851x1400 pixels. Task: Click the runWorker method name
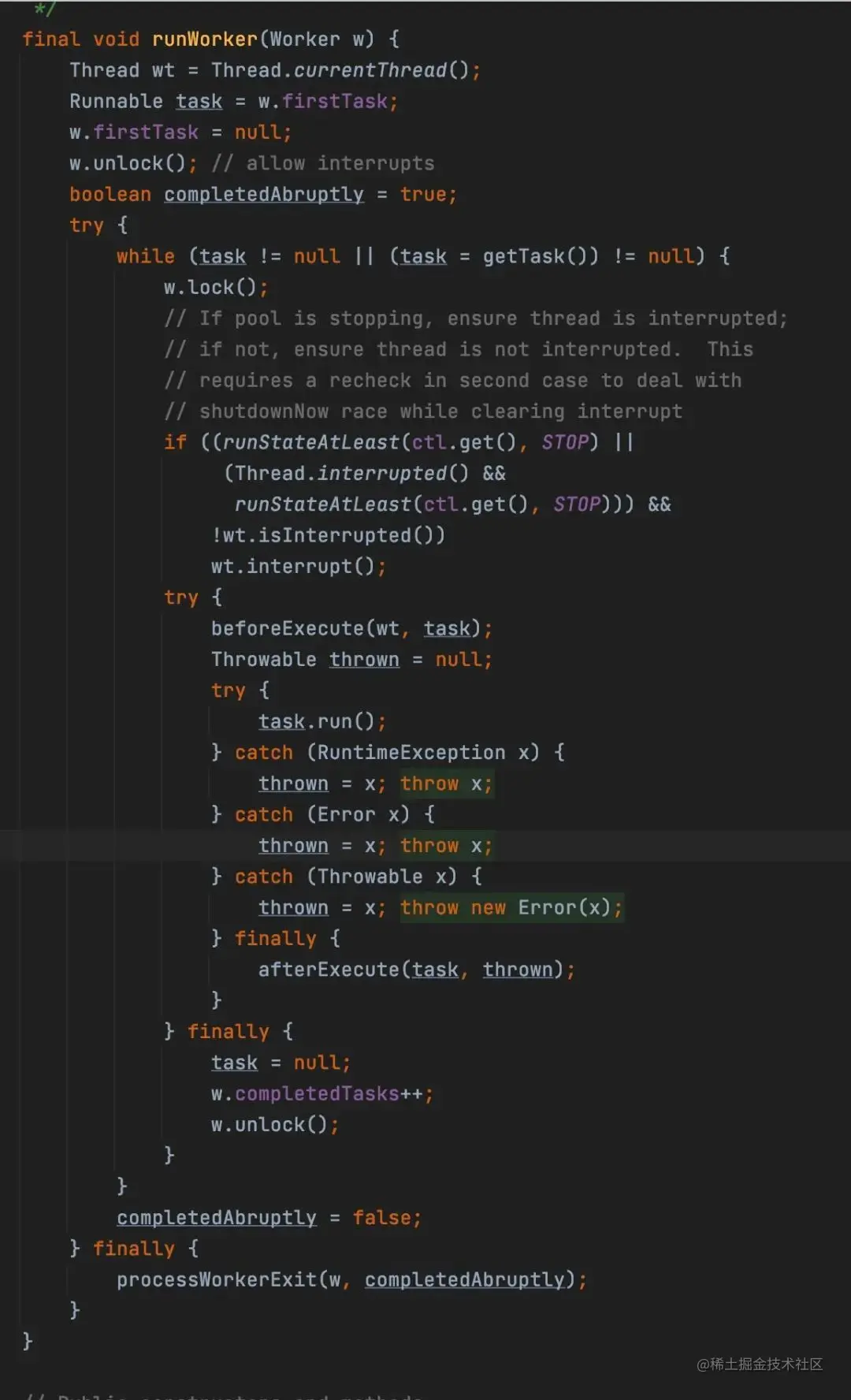205,39
